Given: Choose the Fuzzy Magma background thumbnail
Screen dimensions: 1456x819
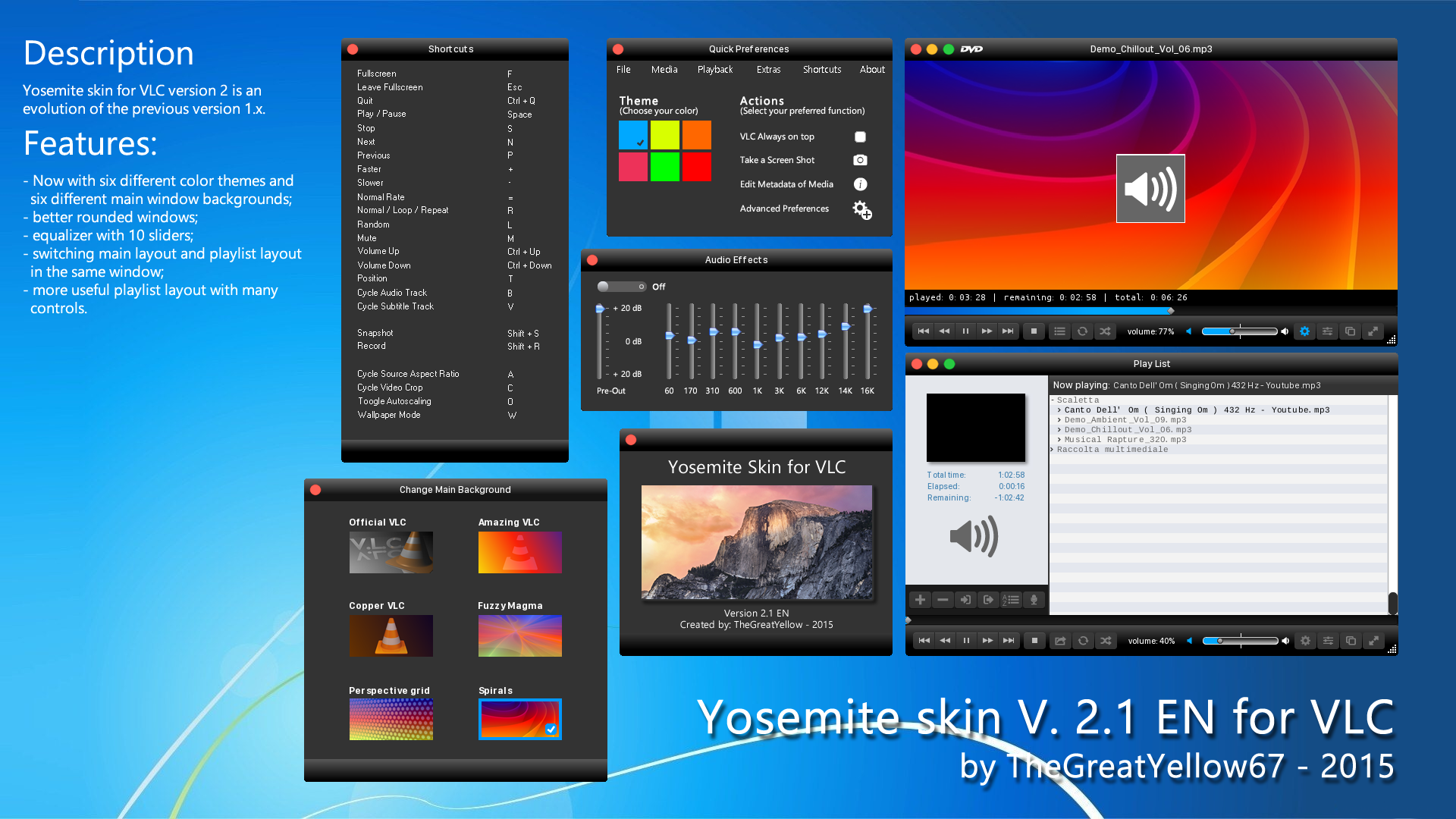Looking at the screenshot, I should (520, 635).
